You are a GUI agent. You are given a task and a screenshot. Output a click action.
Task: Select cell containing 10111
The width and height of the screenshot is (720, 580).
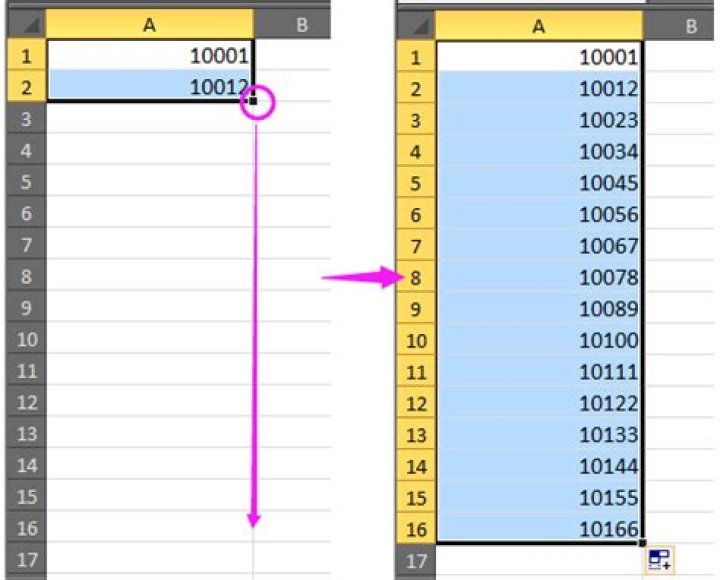click(539, 372)
